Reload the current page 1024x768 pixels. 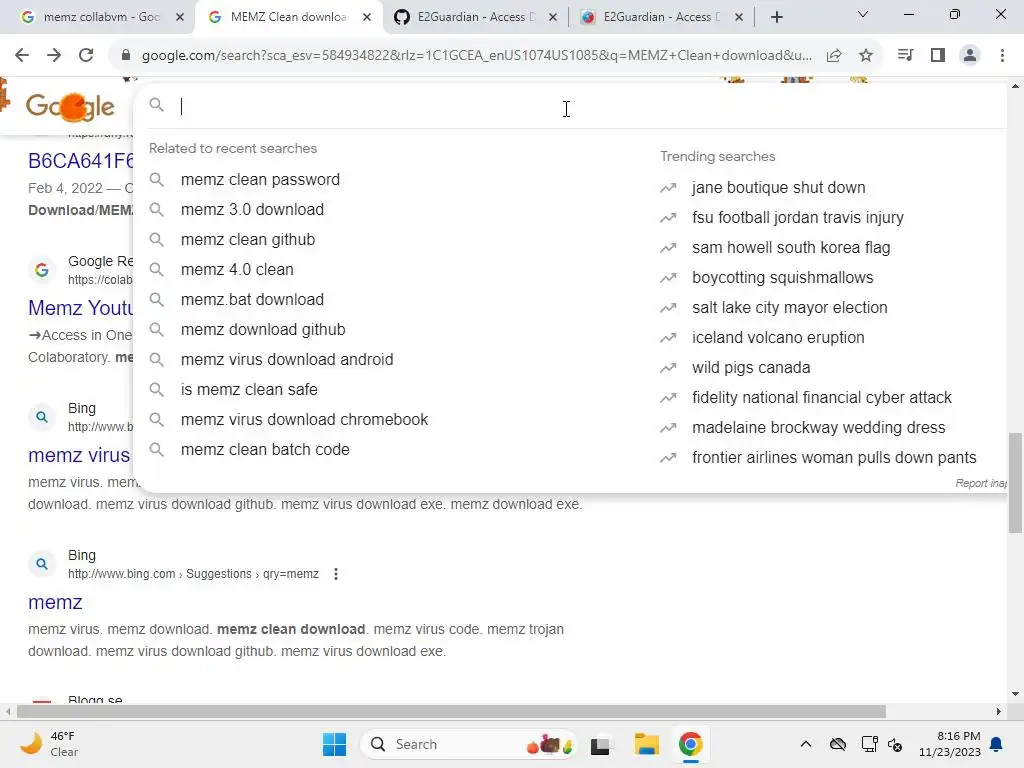tap(86, 56)
